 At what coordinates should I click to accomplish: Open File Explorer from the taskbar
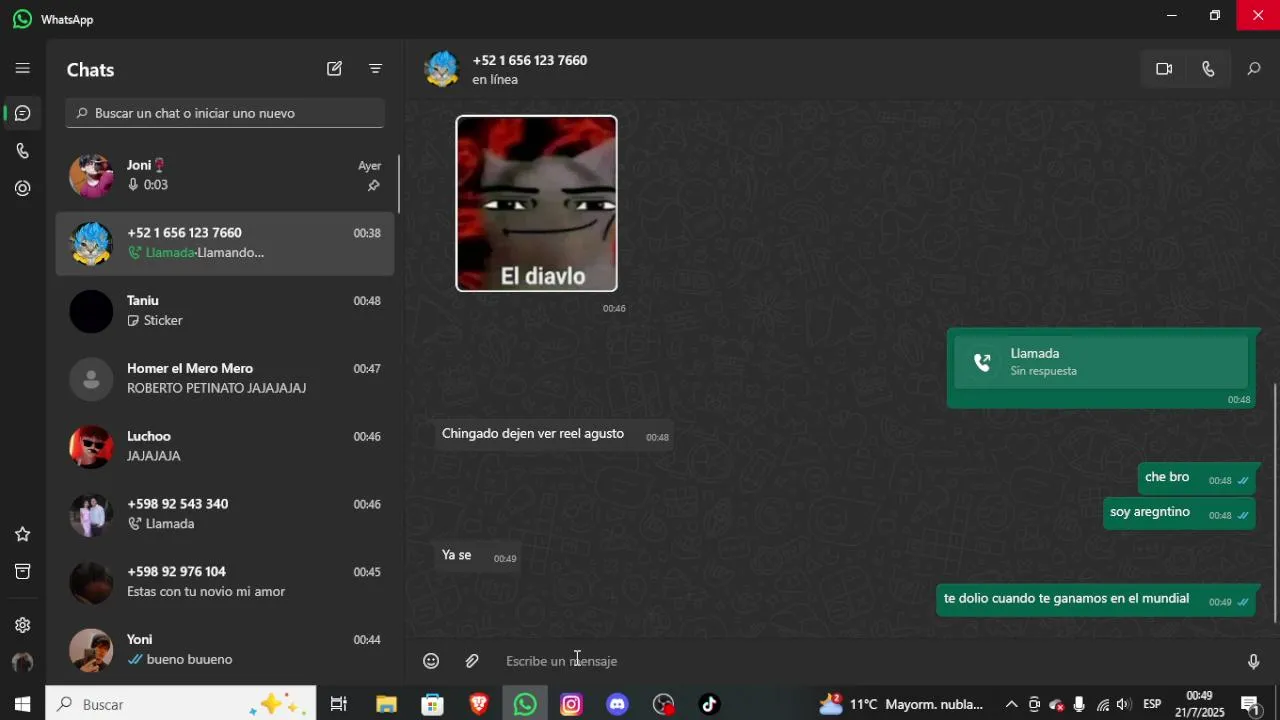pos(386,704)
